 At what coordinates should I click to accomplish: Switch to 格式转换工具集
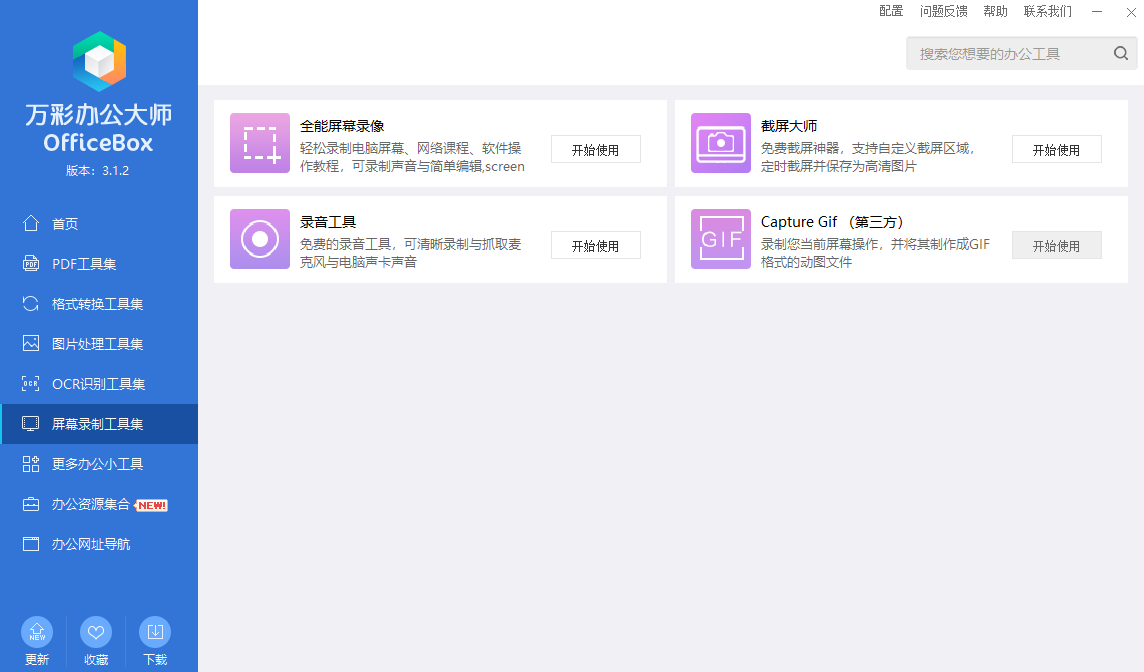(x=97, y=304)
